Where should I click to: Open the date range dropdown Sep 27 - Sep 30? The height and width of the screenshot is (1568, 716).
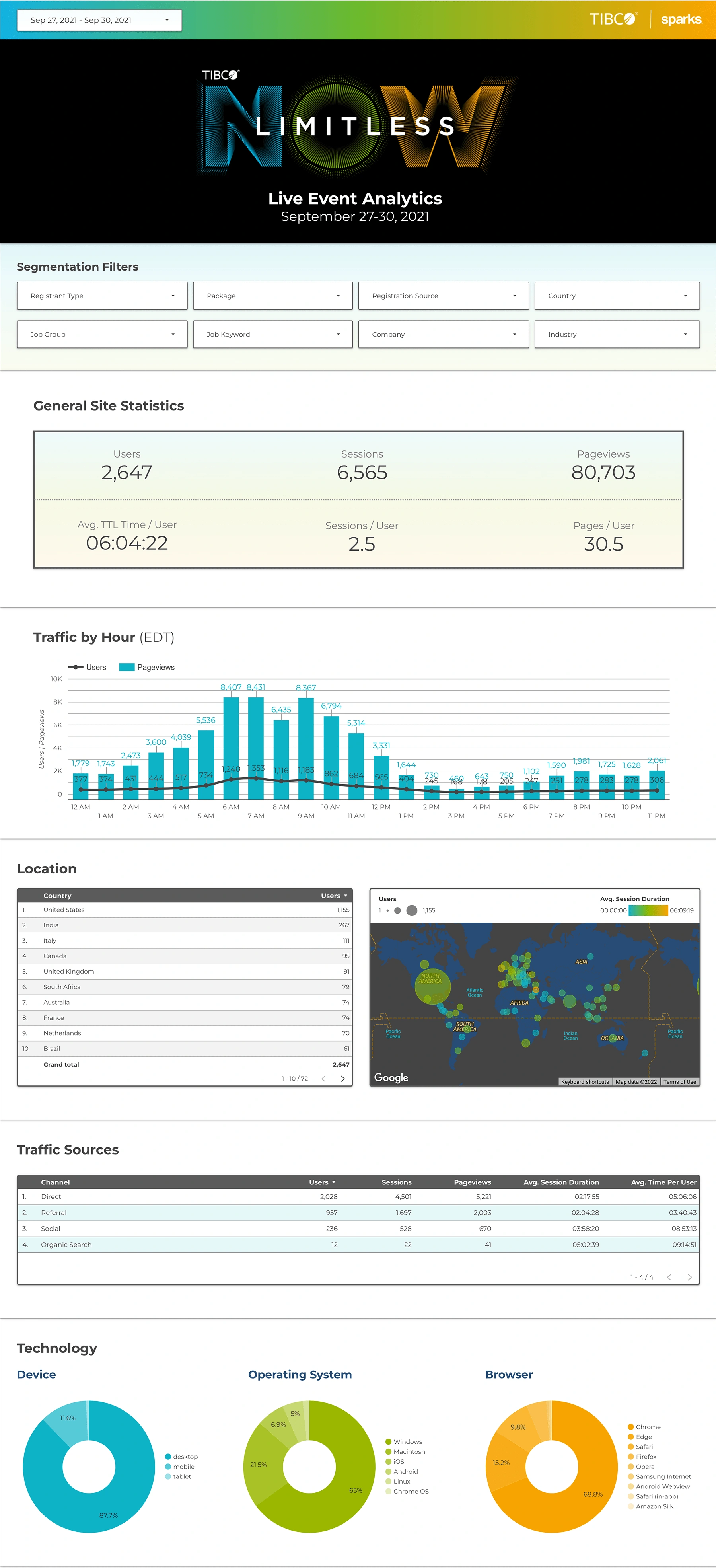[x=99, y=20]
